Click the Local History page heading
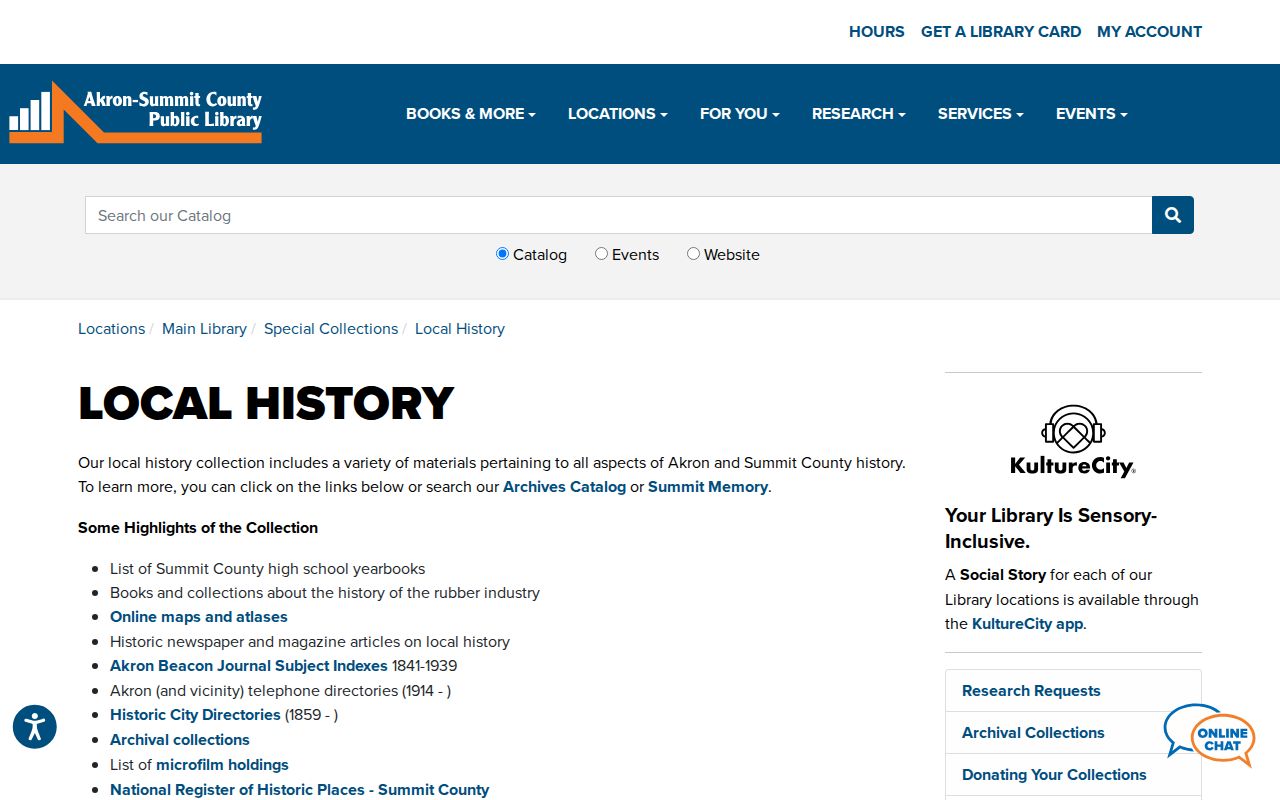 266,404
